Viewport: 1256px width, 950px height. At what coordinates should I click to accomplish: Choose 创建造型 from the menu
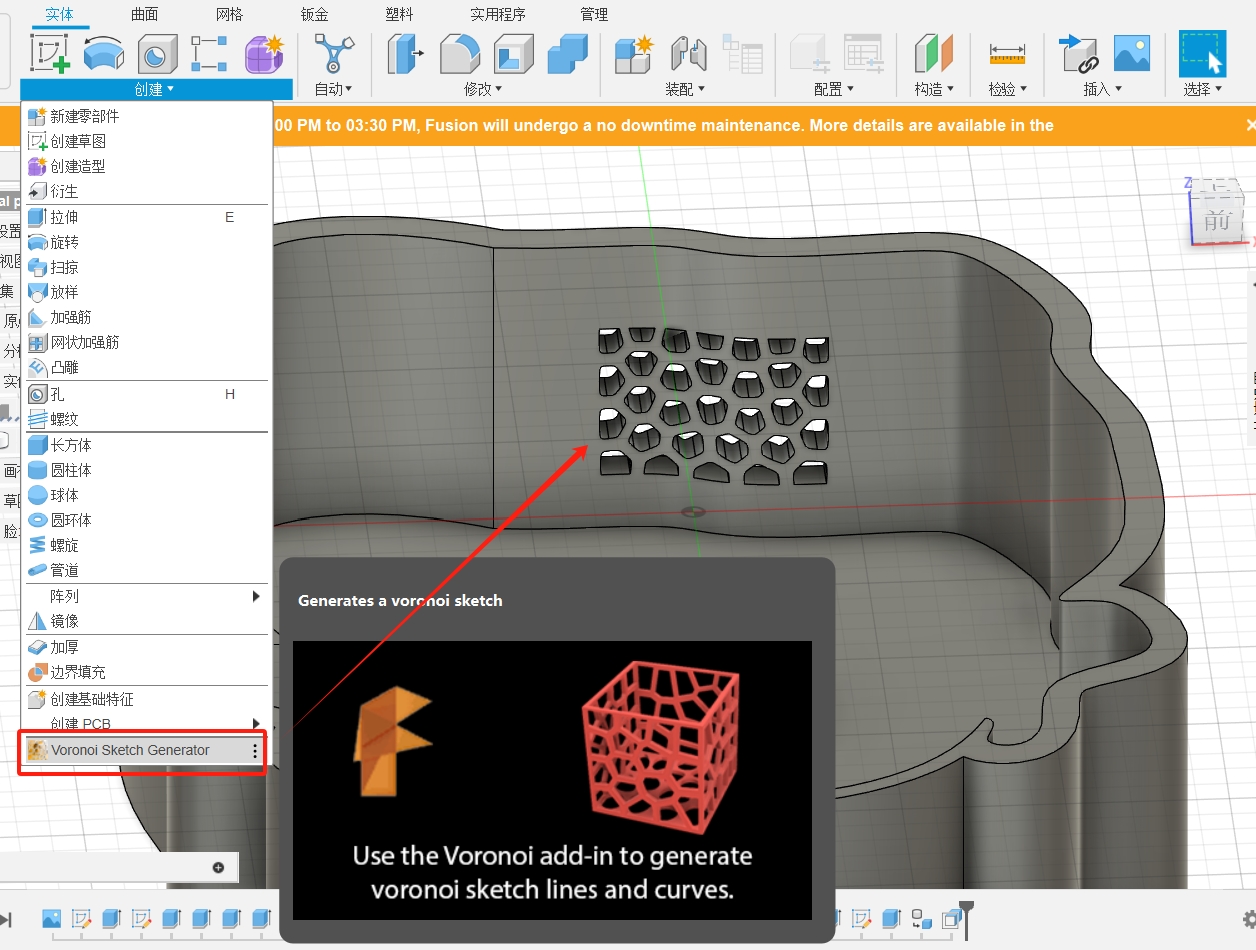coord(146,166)
